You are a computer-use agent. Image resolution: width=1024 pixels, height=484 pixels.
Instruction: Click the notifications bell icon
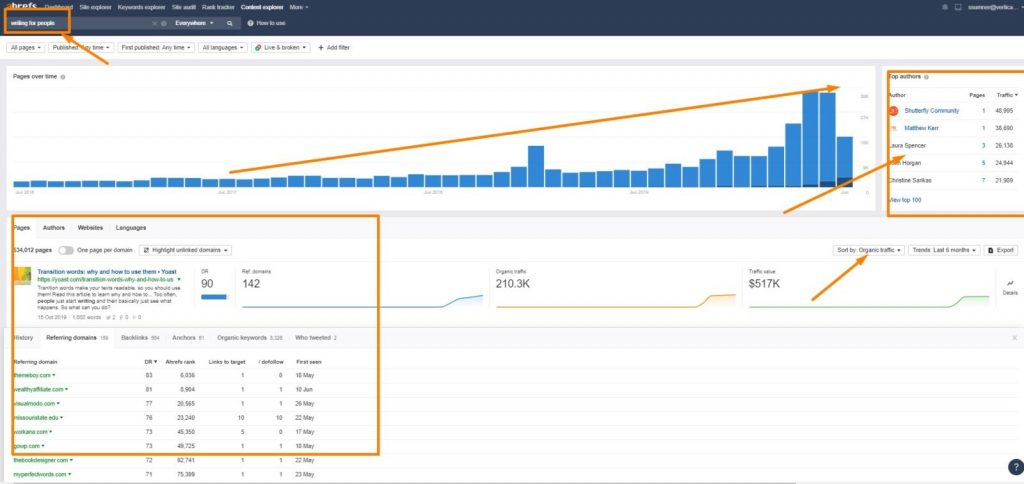[945, 7]
